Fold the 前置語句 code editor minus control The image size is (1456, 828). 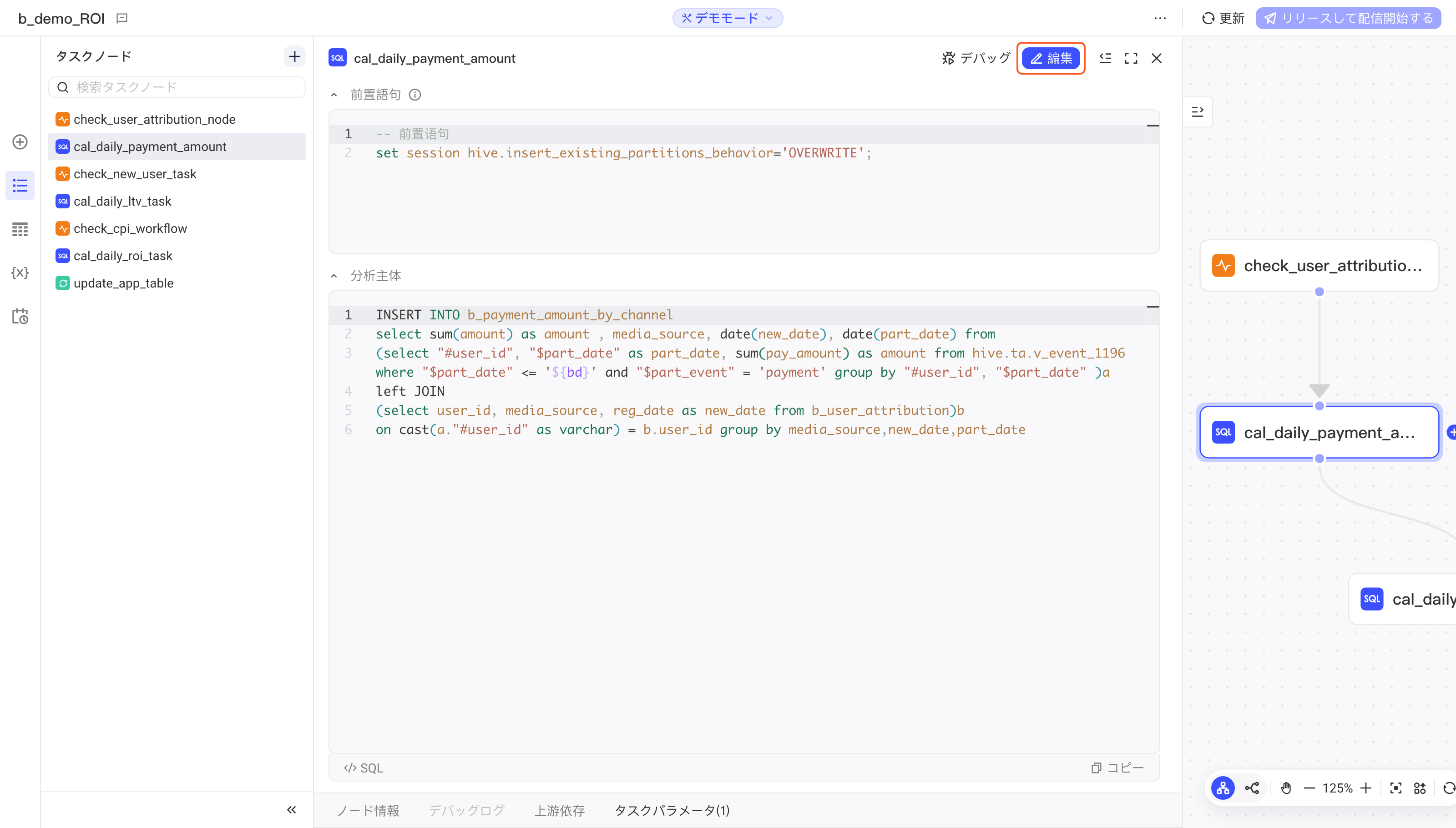click(x=1153, y=126)
